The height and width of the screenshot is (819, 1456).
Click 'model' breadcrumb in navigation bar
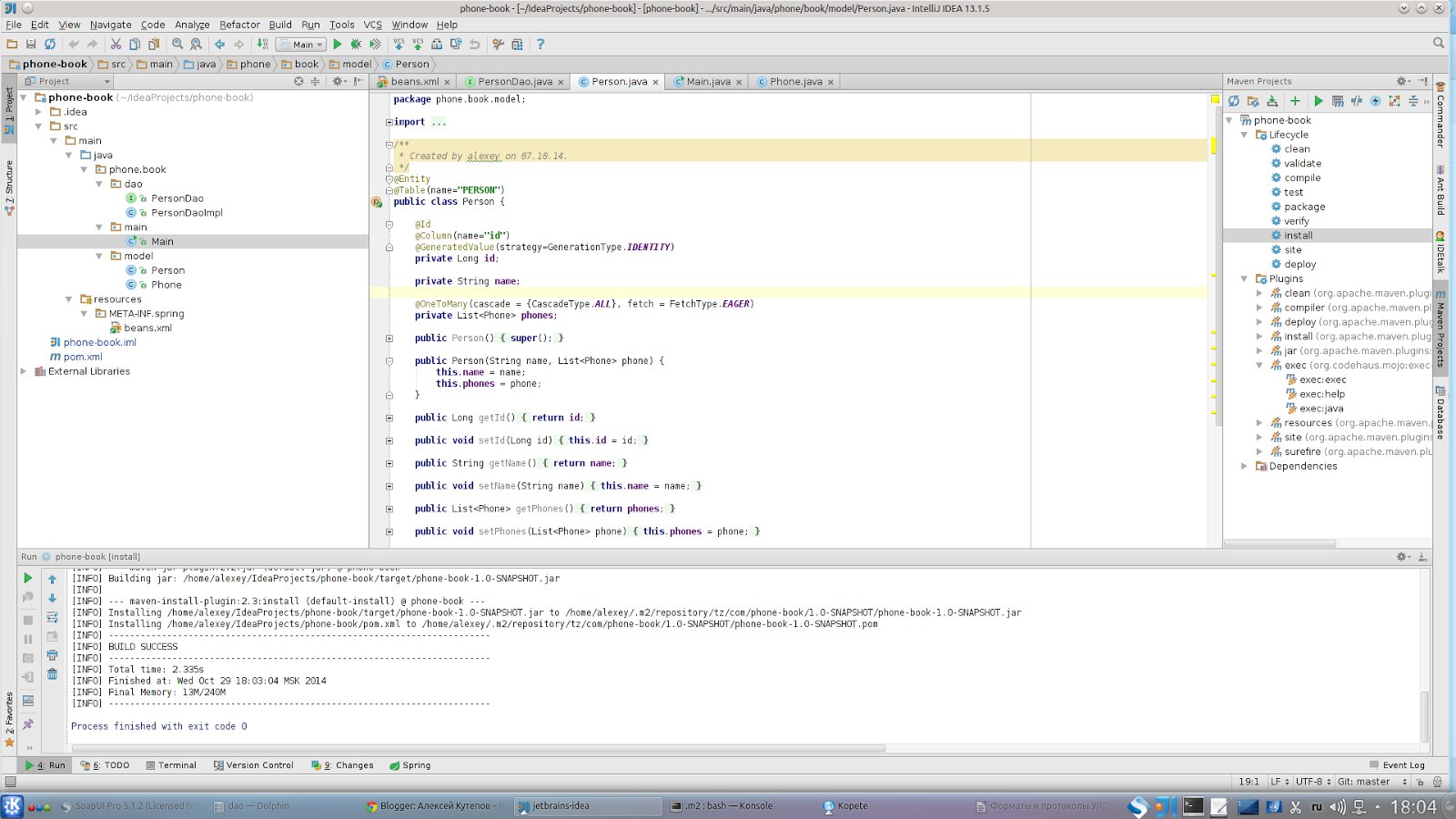coord(350,64)
